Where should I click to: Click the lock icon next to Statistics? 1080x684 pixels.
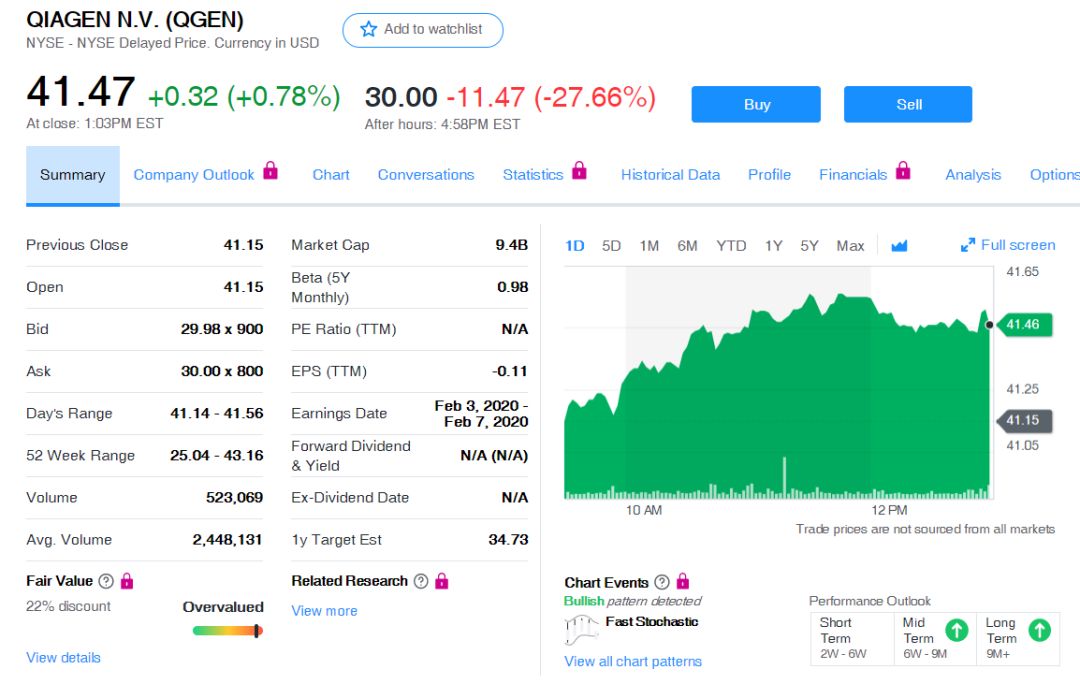coord(579,170)
